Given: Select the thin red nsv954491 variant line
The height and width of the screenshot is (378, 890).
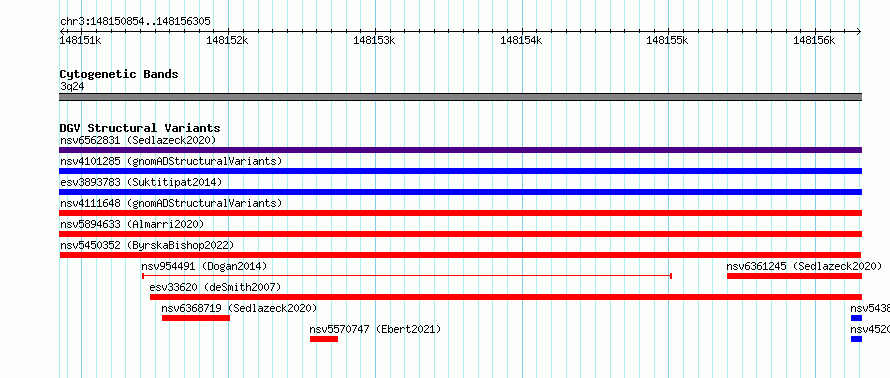Looking at the screenshot, I should 407,276.
